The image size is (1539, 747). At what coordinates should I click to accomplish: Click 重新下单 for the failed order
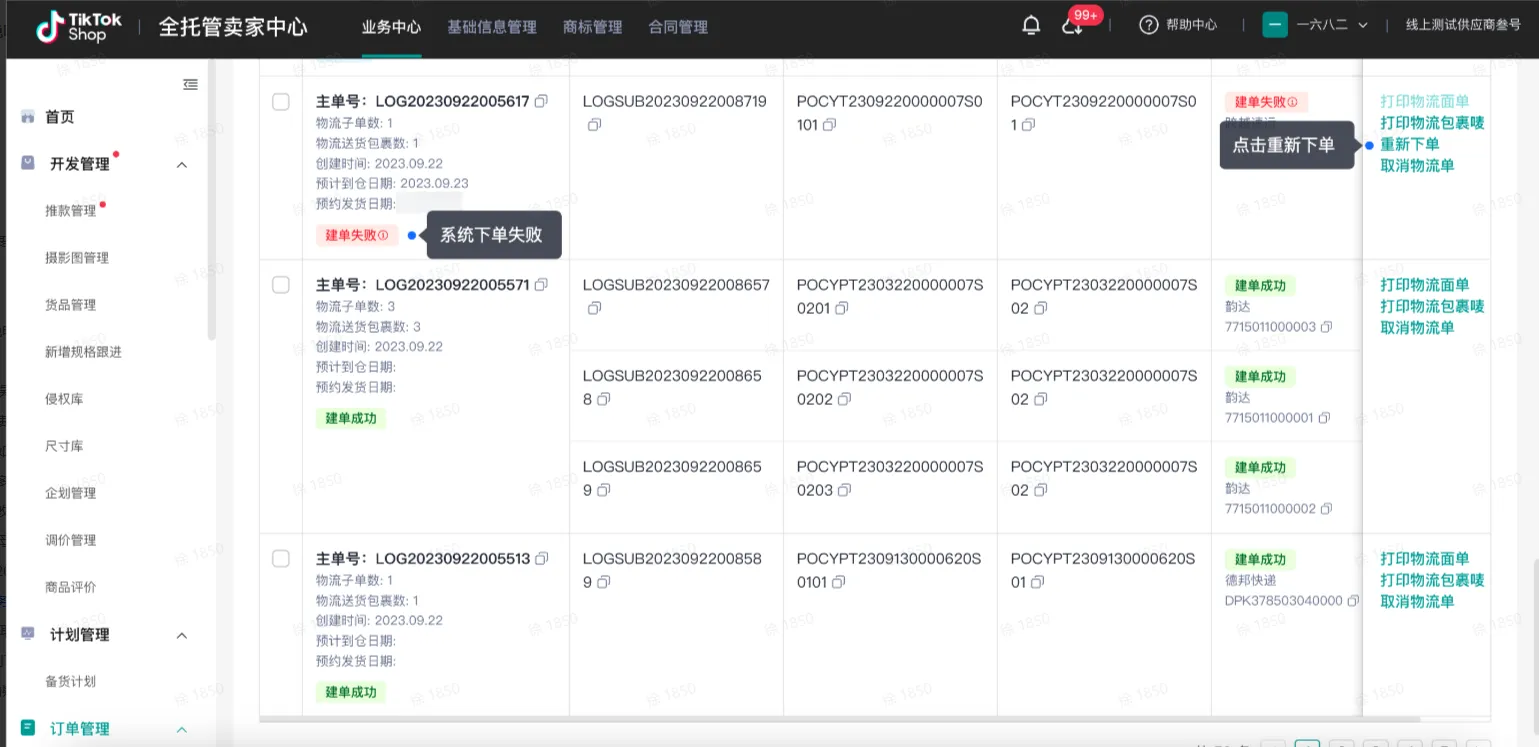(1410, 144)
